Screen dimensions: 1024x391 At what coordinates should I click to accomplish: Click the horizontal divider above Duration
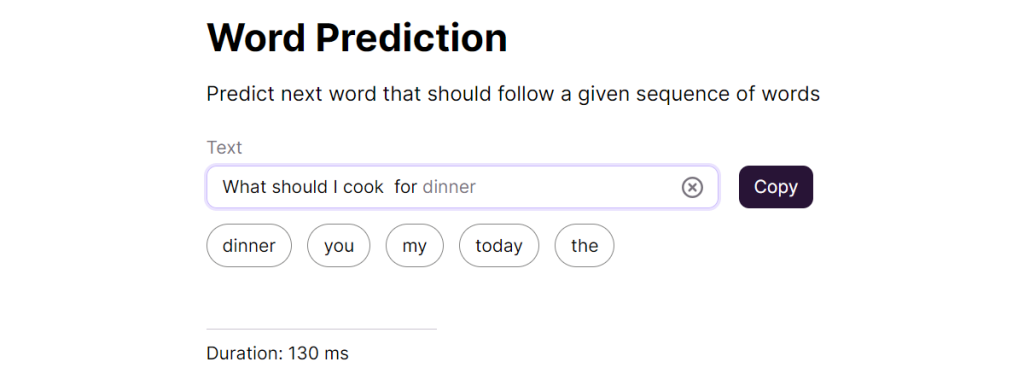[321, 329]
